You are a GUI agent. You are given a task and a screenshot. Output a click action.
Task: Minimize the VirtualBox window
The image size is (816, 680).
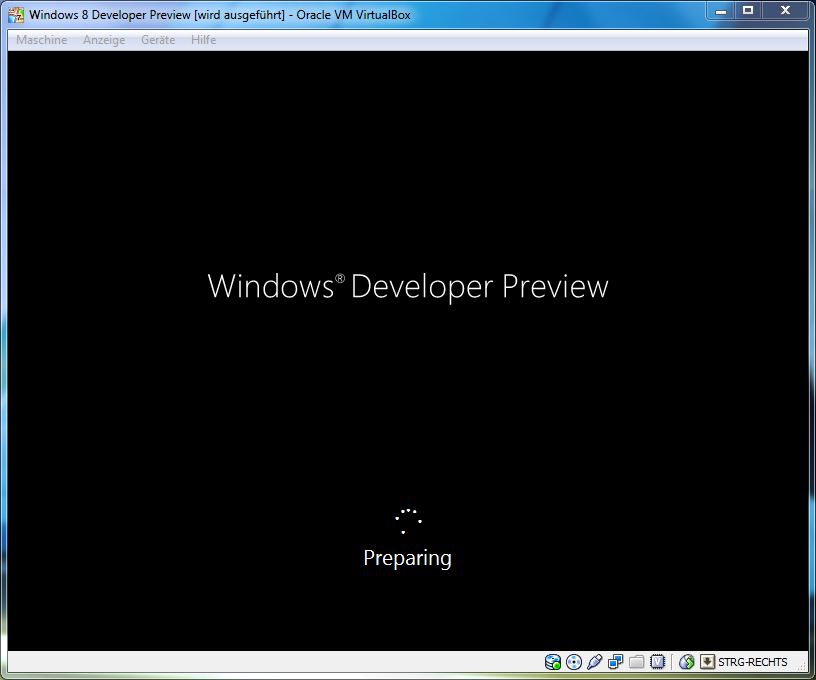721,10
